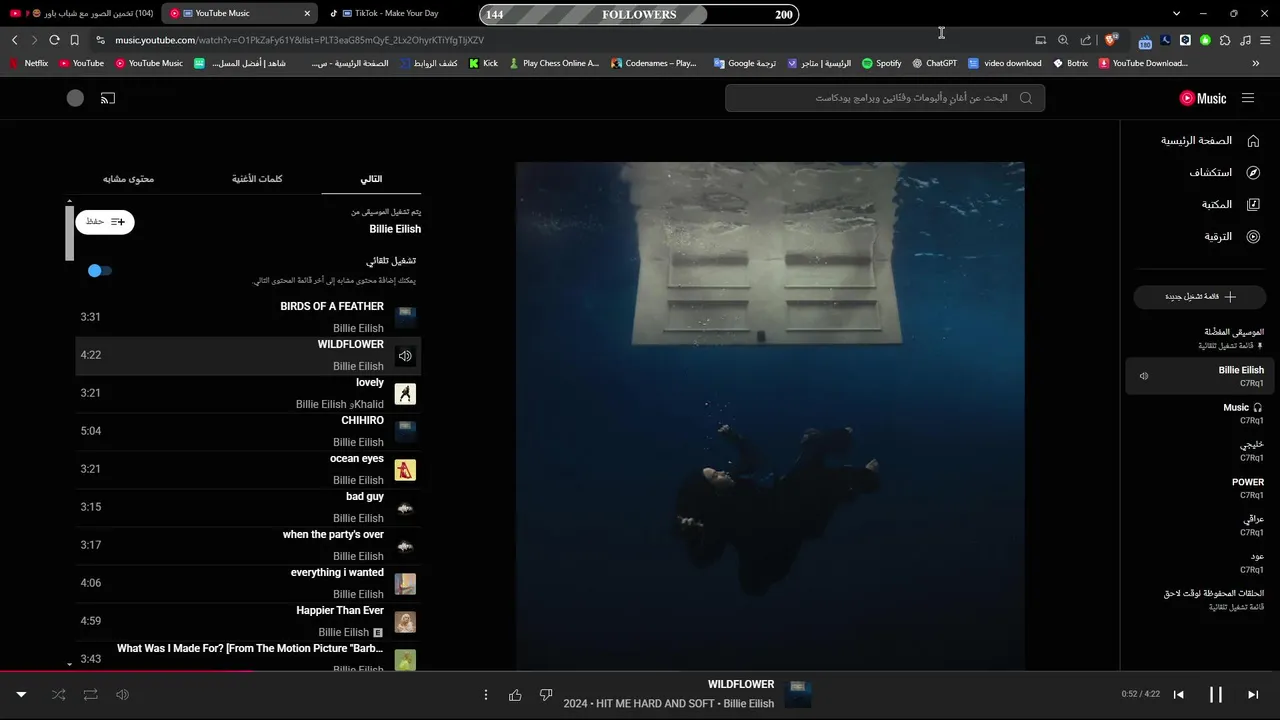
Task: Click the share page icon in address bar
Action: point(1086,40)
